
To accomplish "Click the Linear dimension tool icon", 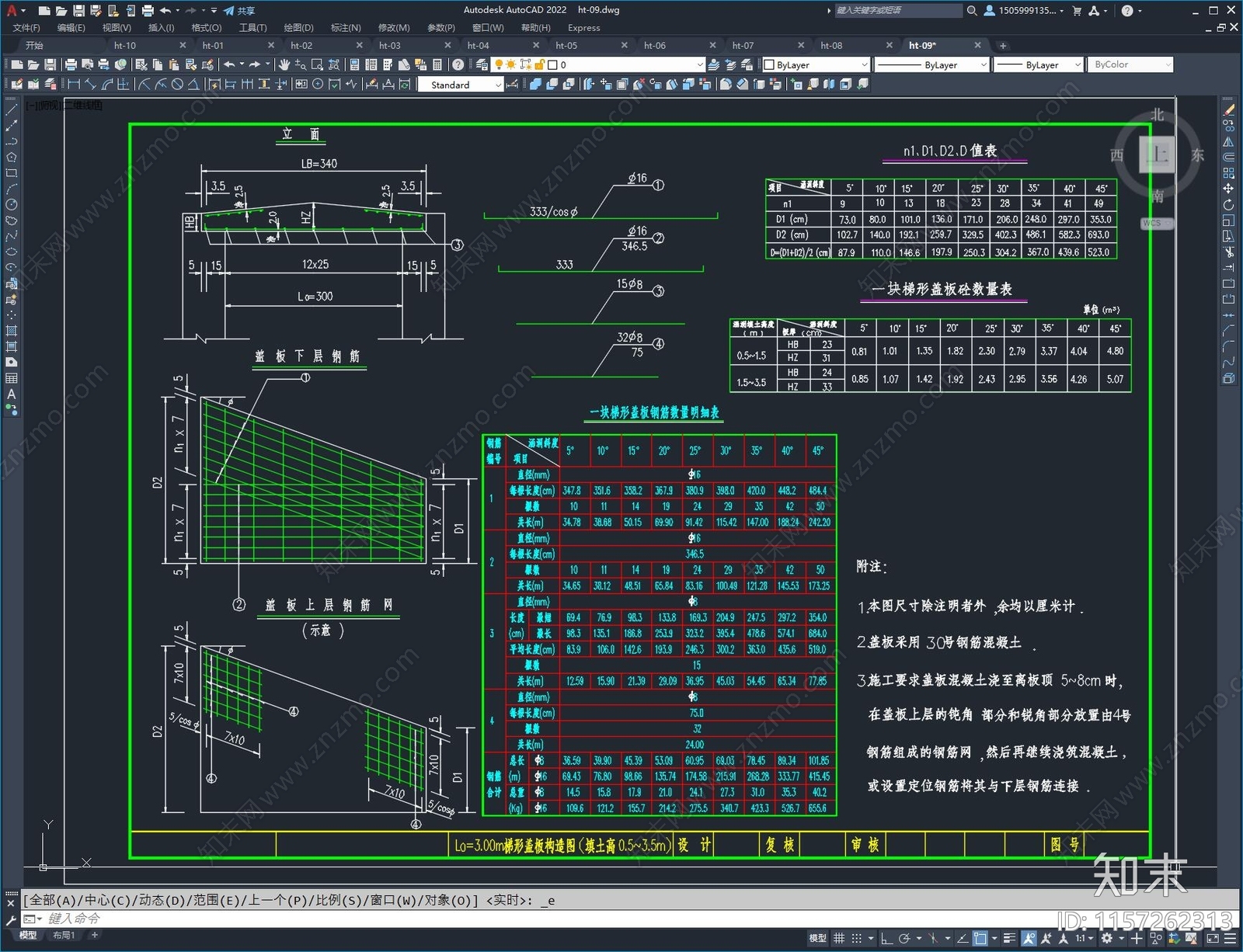I will (74, 85).
